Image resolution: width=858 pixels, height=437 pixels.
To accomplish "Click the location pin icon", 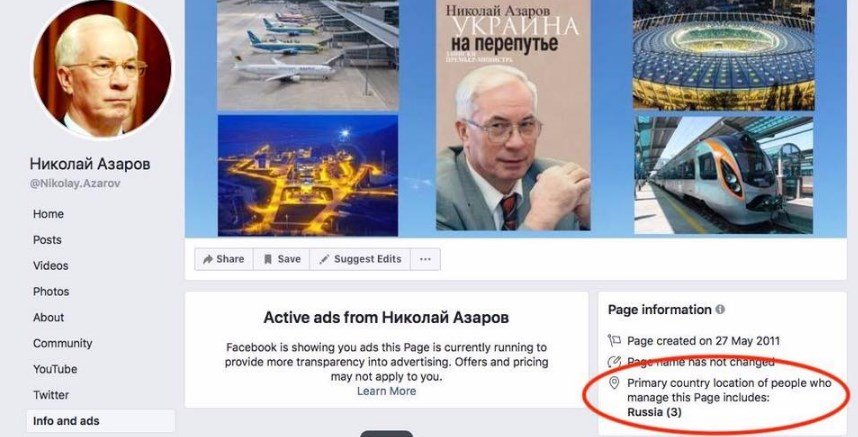I will pos(614,383).
